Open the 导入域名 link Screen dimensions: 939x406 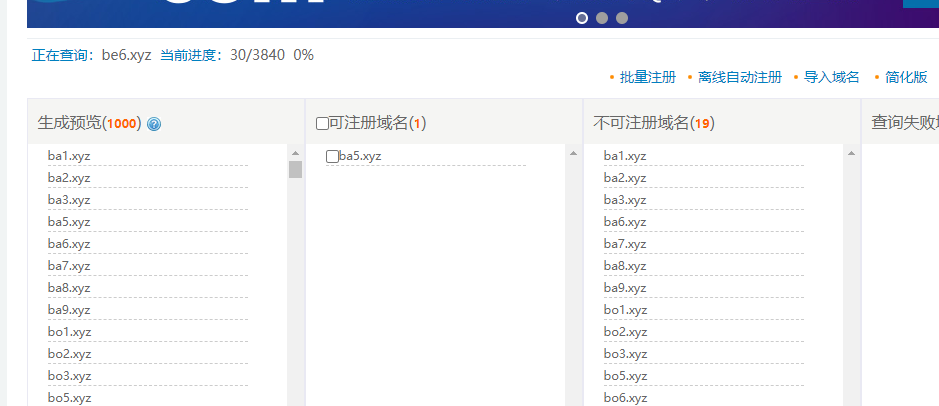832,77
